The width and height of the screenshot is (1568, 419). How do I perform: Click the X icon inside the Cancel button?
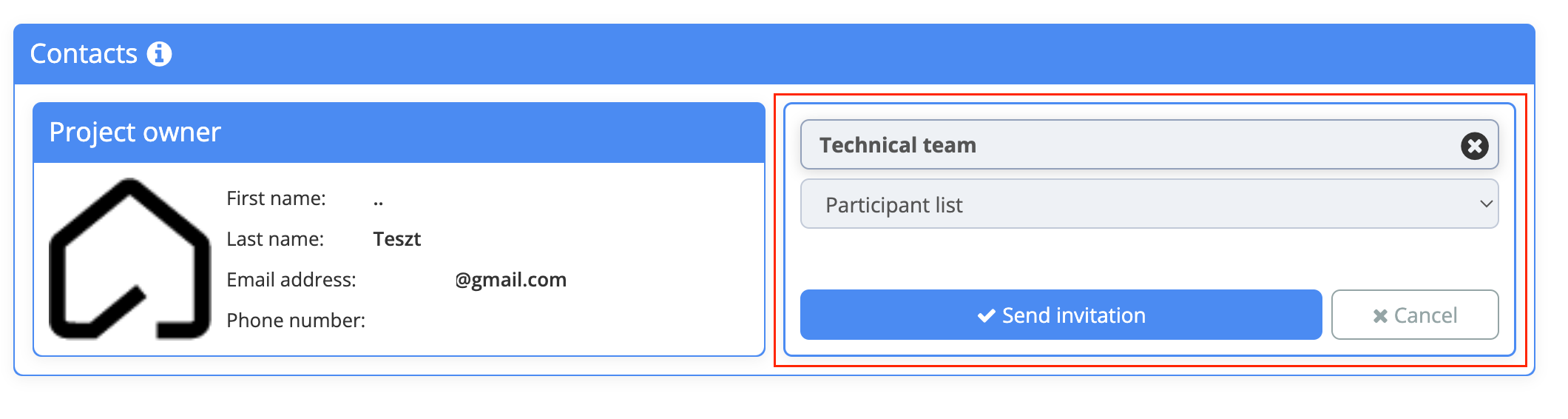[x=1380, y=316]
